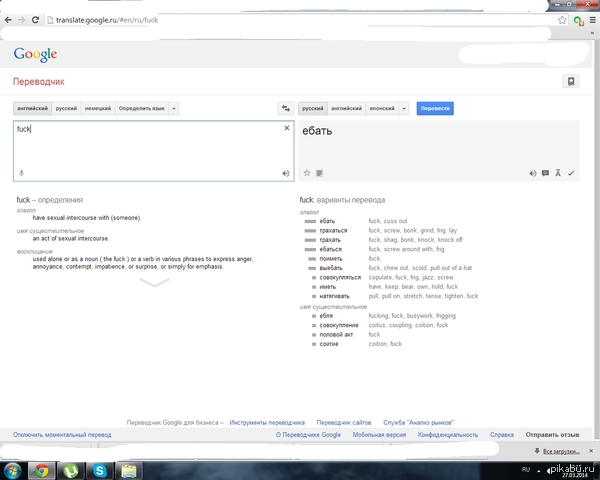Click RU language indicator in system tray
The image size is (600, 480).
[526, 470]
